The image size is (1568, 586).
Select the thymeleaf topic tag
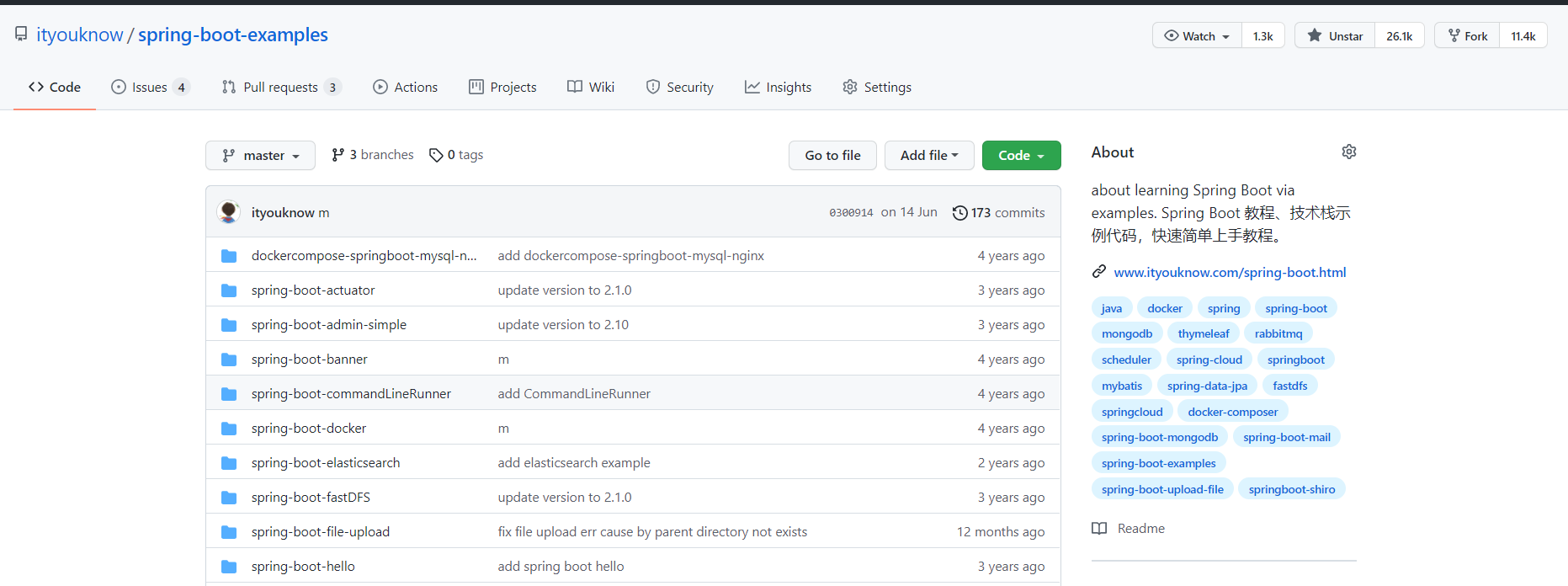point(1204,334)
